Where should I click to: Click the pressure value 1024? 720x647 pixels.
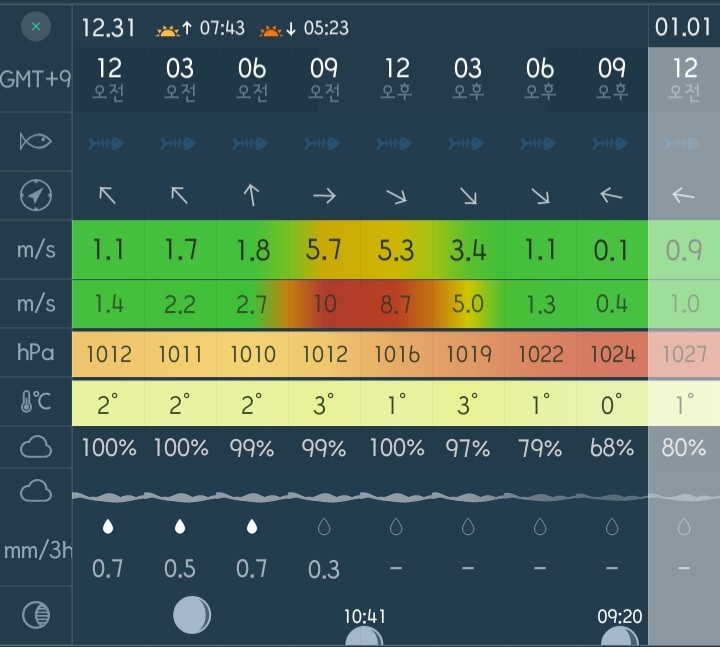coord(613,354)
